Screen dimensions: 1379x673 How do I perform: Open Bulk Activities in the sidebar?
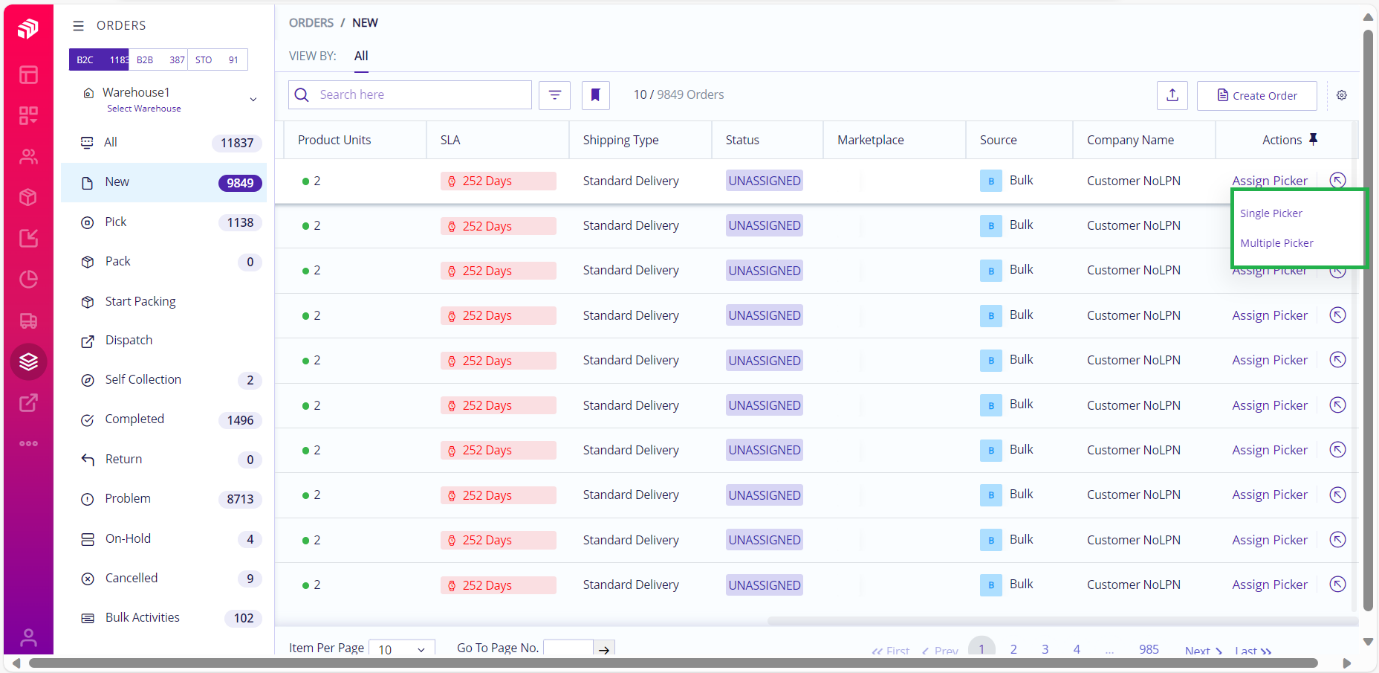pyautogui.click(x=164, y=618)
